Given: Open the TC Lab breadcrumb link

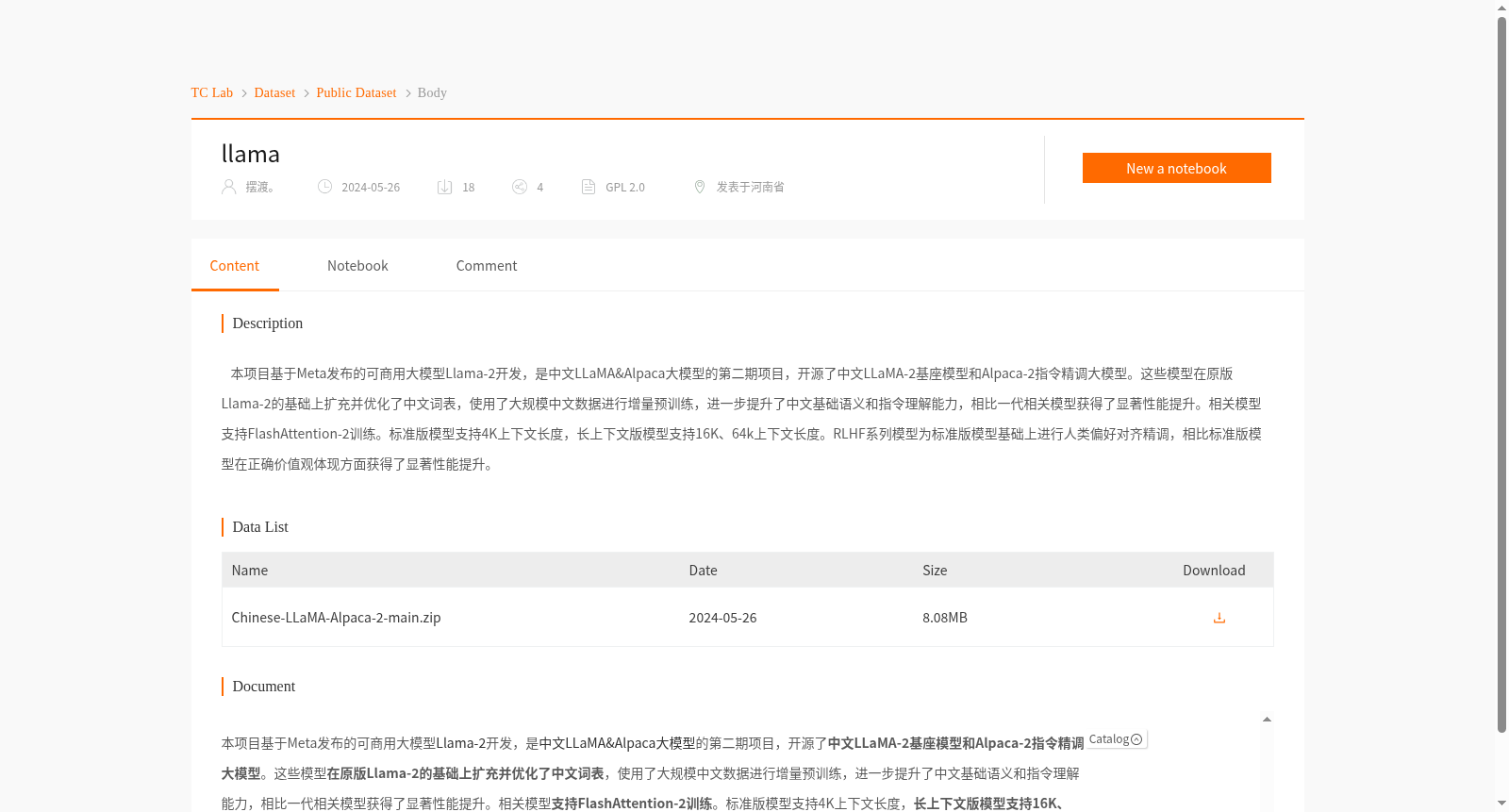Looking at the screenshot, I should (x=212, y=92).
